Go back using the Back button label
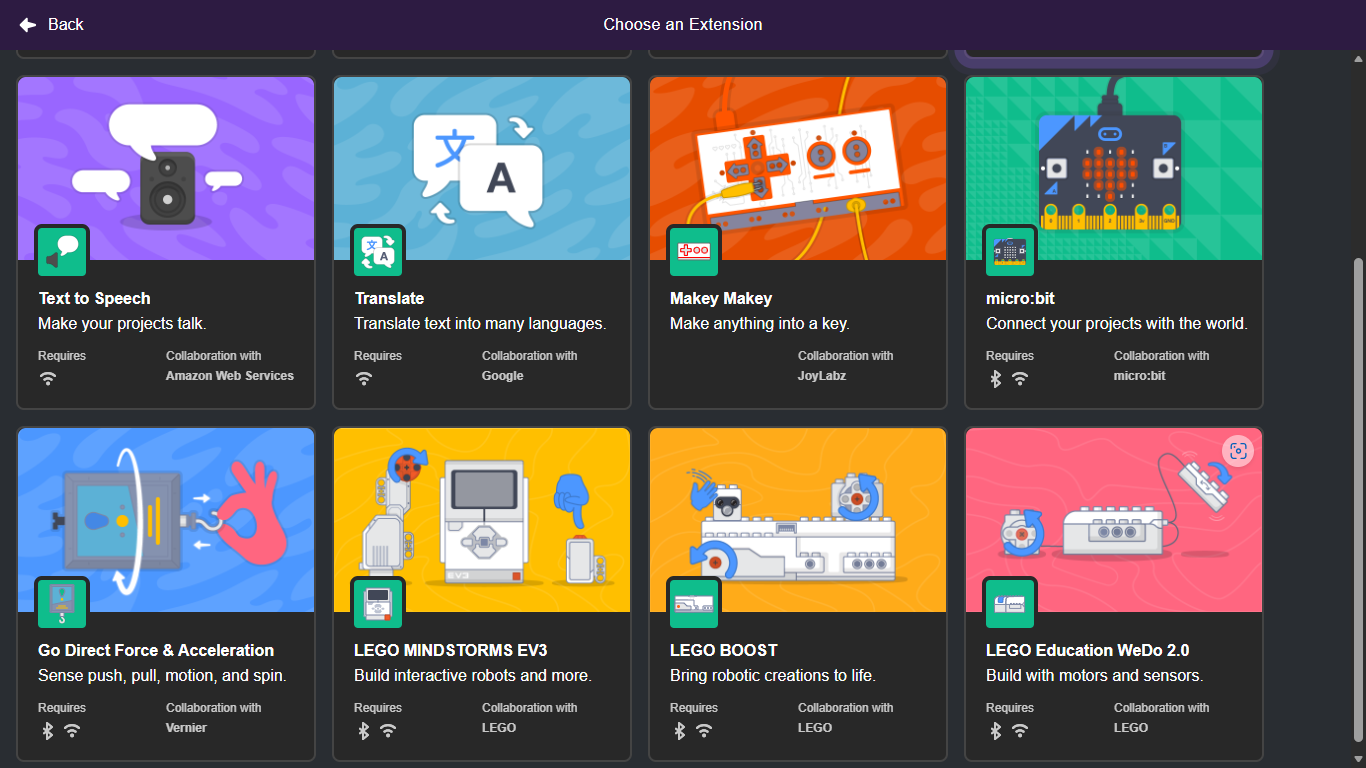The width and height of the screenshot is (1366, 768). 66,25
